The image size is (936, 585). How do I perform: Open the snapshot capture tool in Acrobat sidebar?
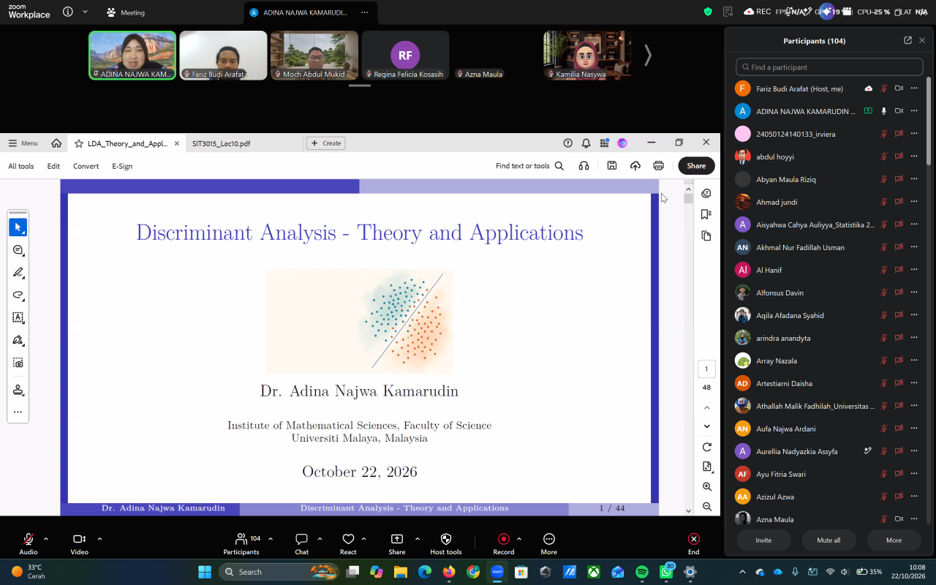18,363
